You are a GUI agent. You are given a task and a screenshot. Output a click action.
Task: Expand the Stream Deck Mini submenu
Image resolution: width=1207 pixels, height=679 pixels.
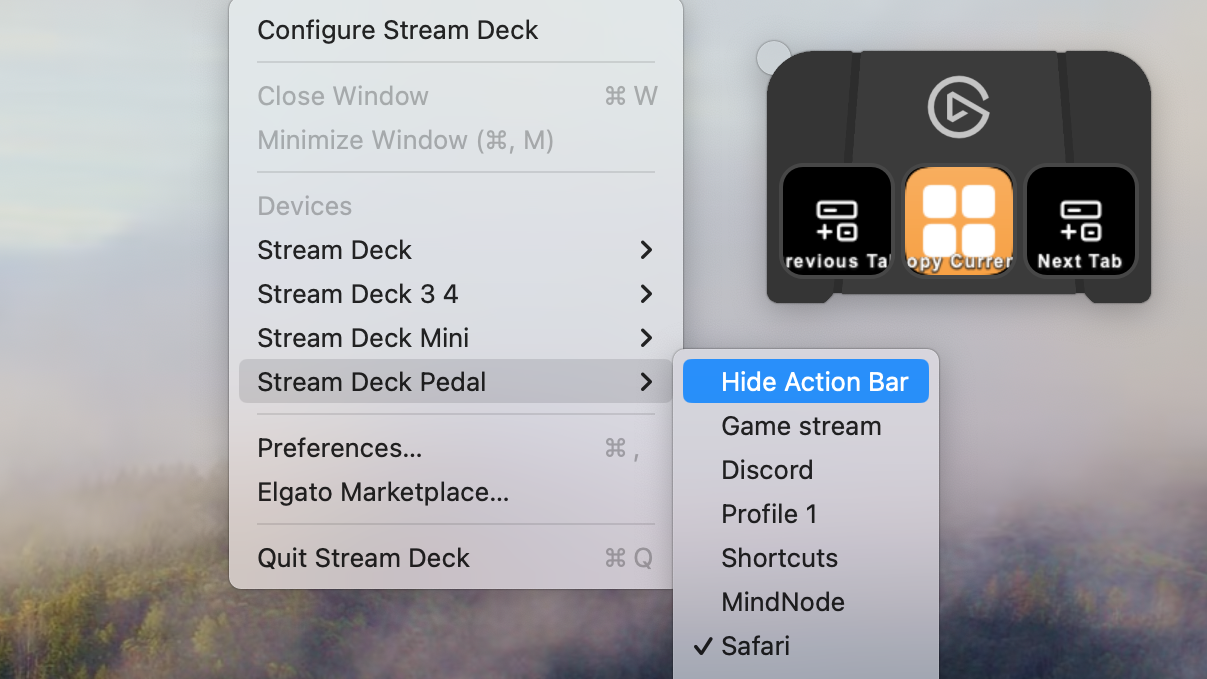tap(456, 338)
